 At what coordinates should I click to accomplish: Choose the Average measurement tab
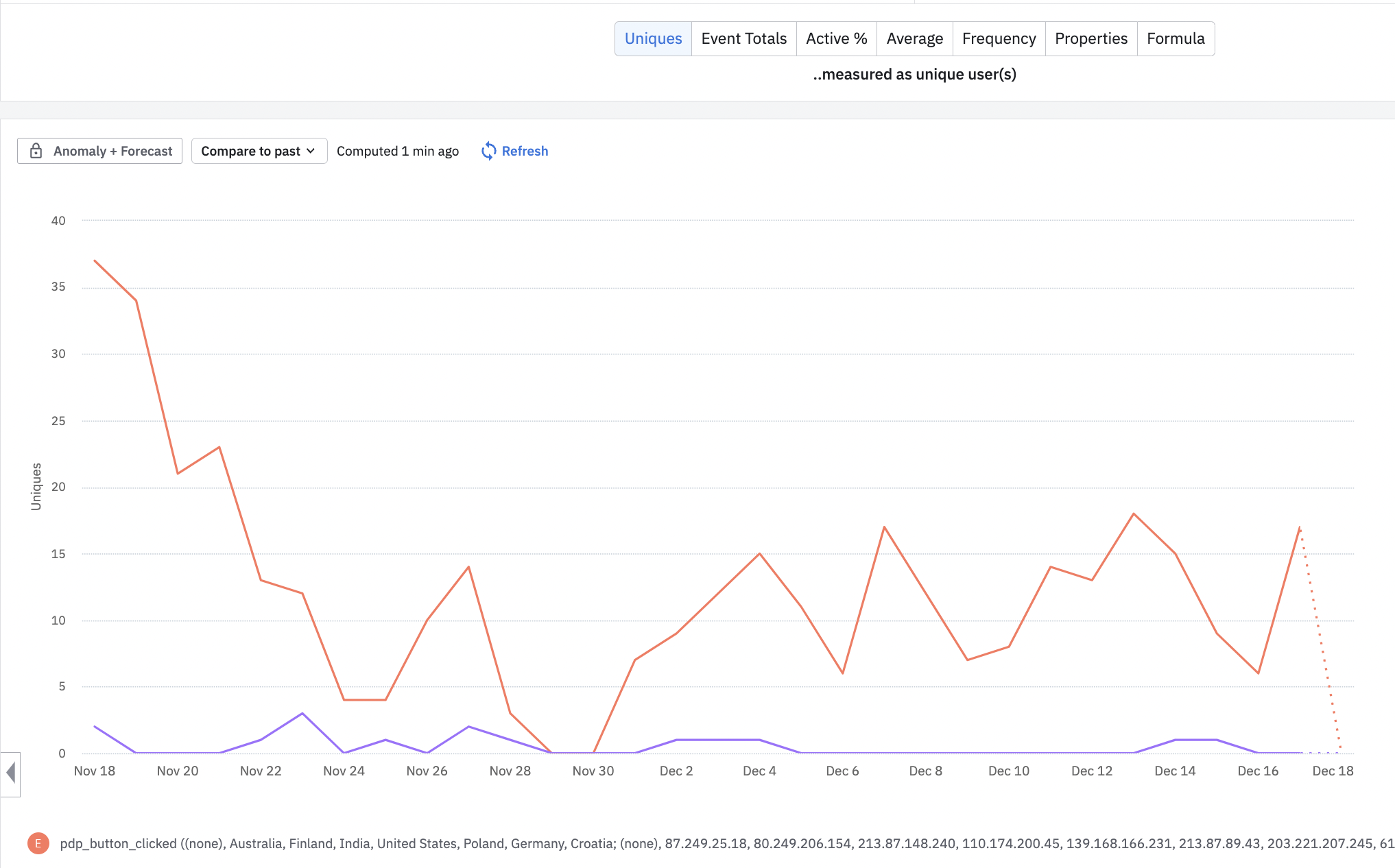point(914,38)
